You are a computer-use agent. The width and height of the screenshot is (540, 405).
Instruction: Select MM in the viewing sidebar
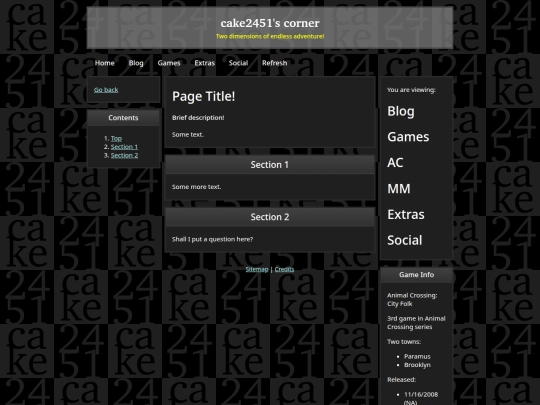pyautogui.click(x=399, y=189)
